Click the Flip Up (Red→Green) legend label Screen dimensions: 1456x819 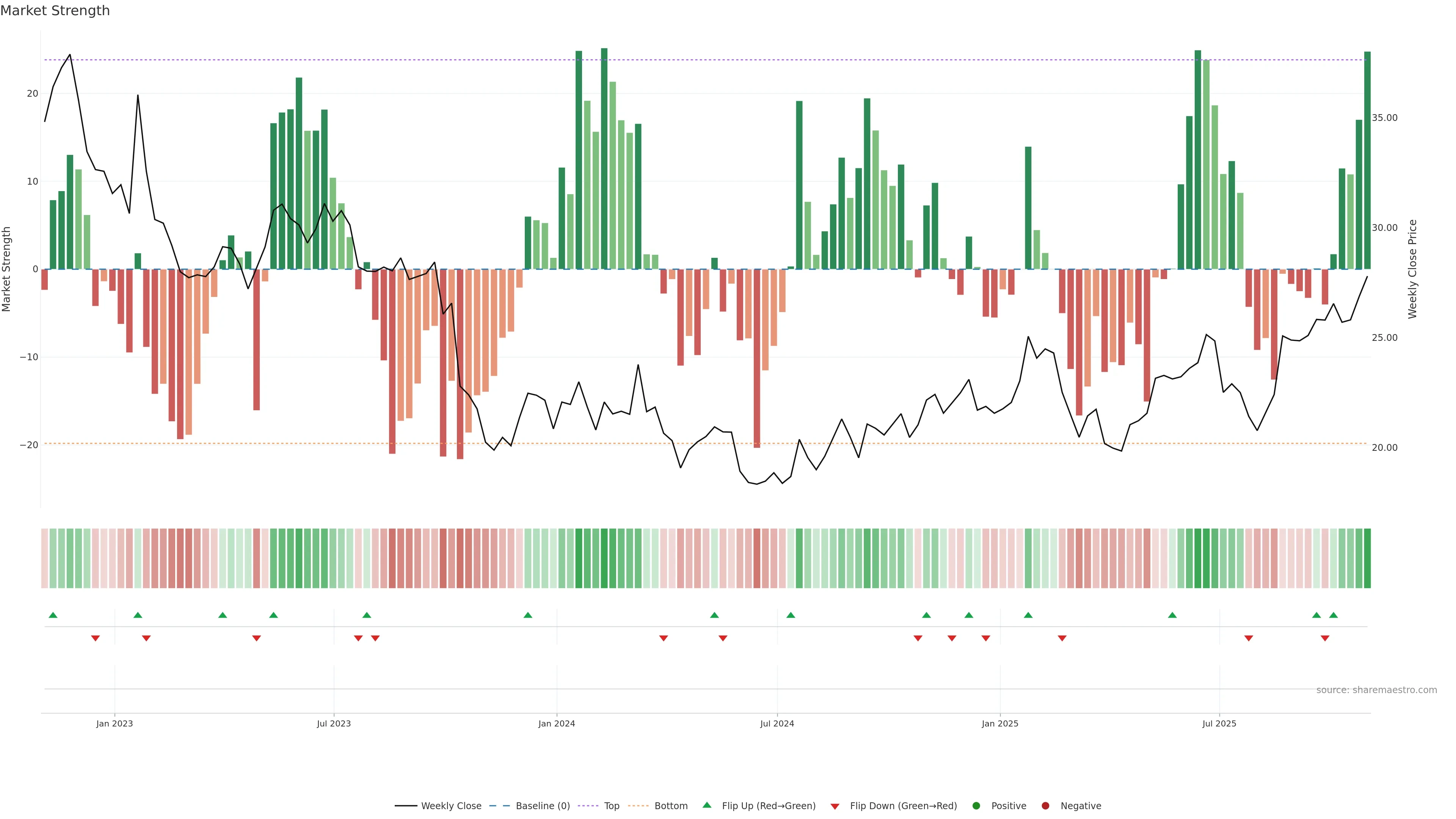coord(768,806)
